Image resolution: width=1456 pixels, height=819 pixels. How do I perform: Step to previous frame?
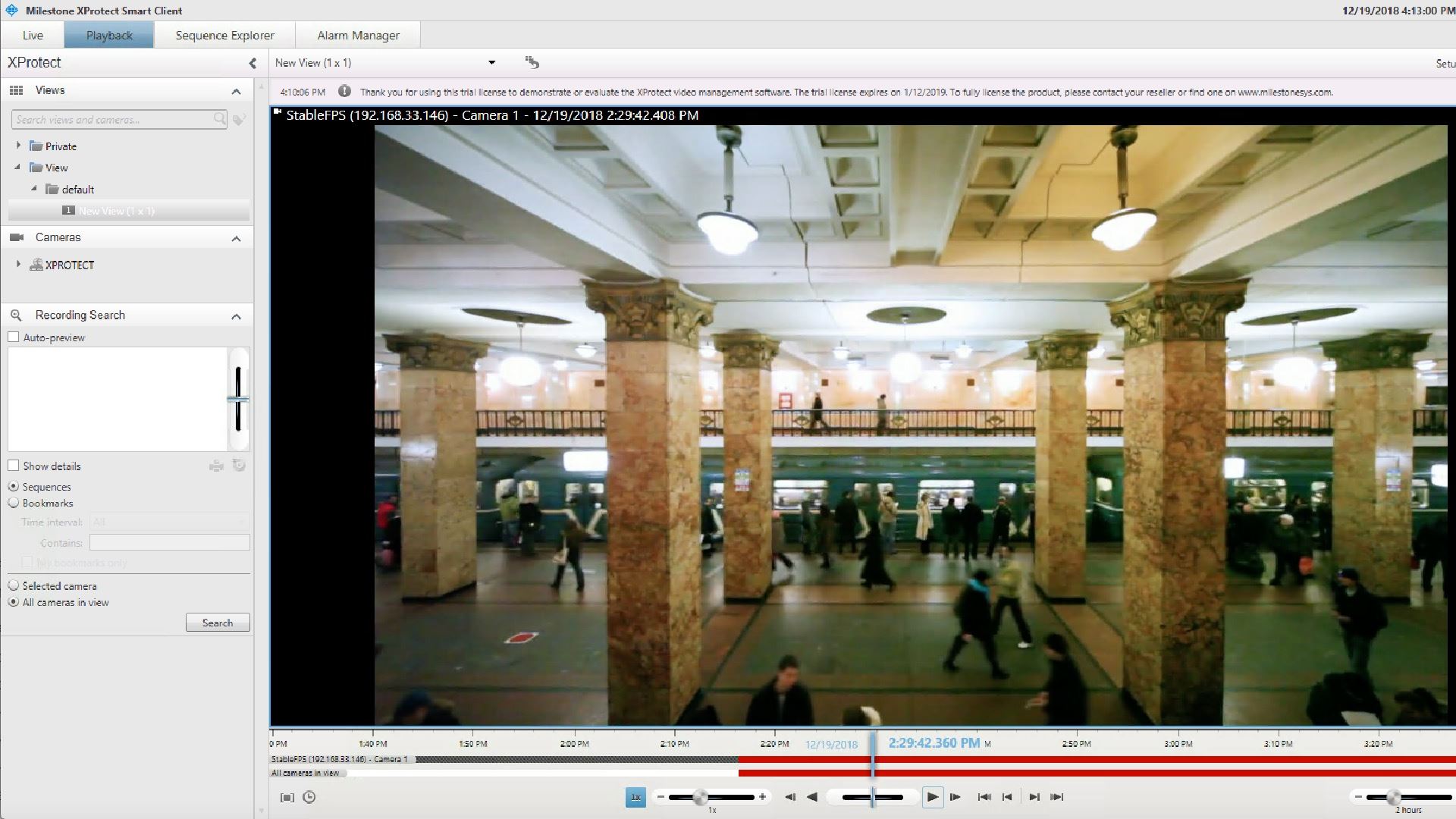(x=789, y=797)
